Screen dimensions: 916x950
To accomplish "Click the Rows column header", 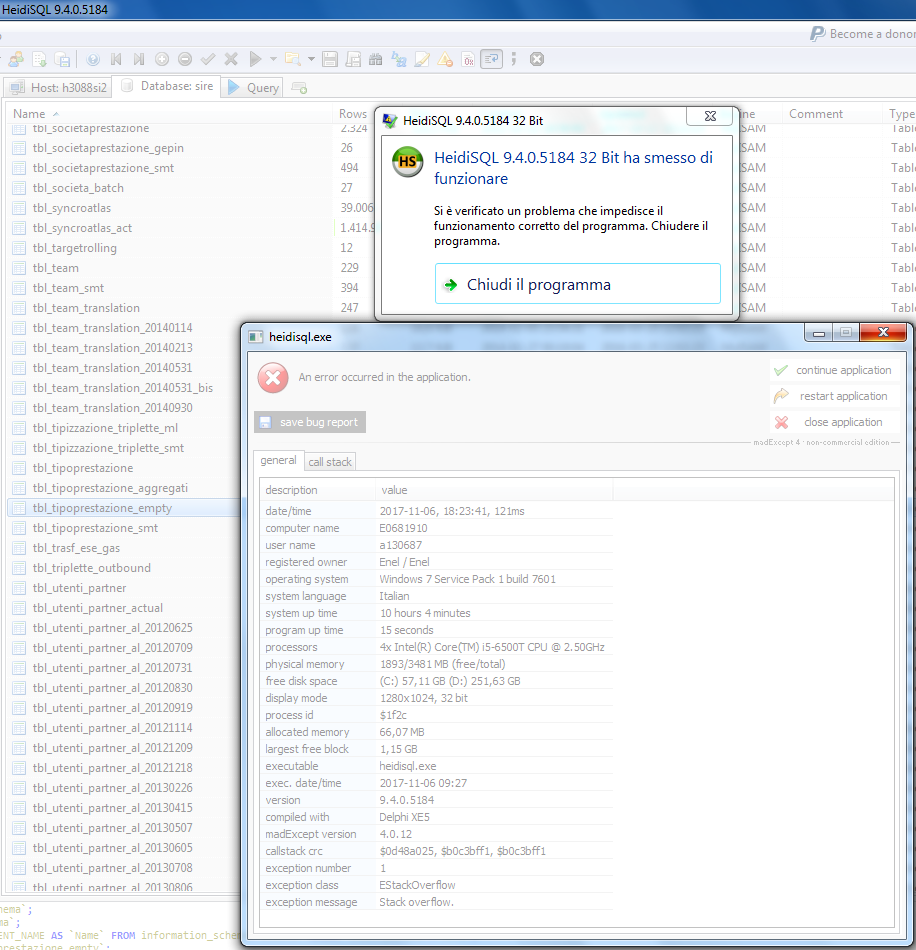I will 353,114.
